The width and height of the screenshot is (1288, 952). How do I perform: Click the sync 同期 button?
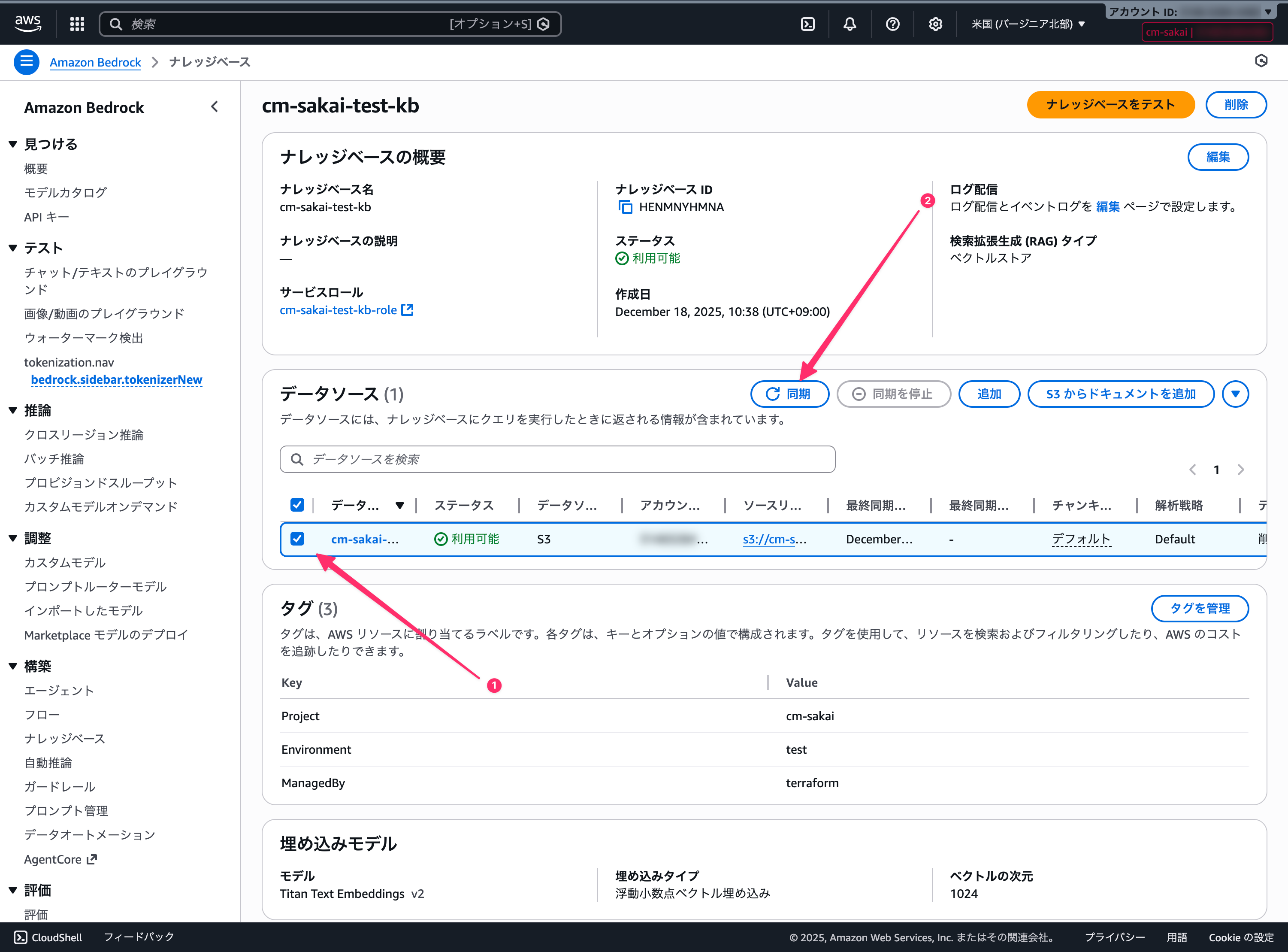click(x=789, y=394)
